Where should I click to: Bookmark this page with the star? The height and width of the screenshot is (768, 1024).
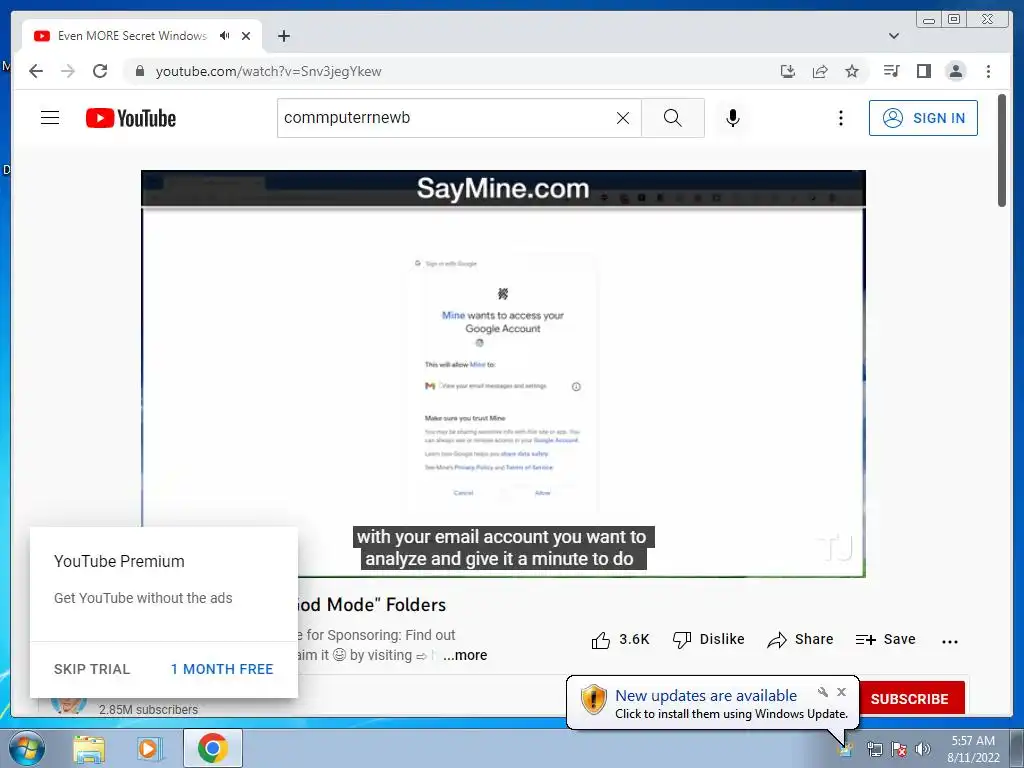click(852, 71)
